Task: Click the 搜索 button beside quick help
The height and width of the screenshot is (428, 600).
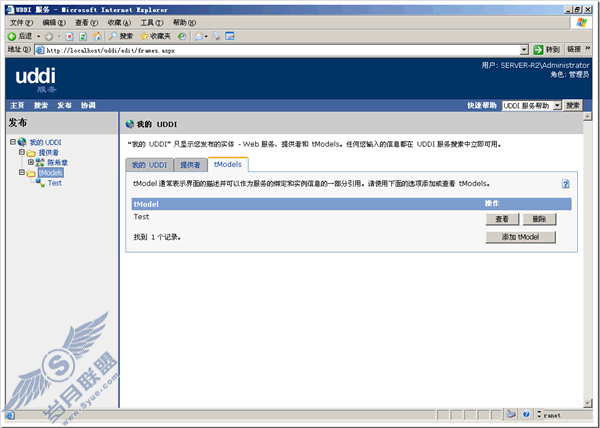Action: pyautogui.click(x=573, y=105)
